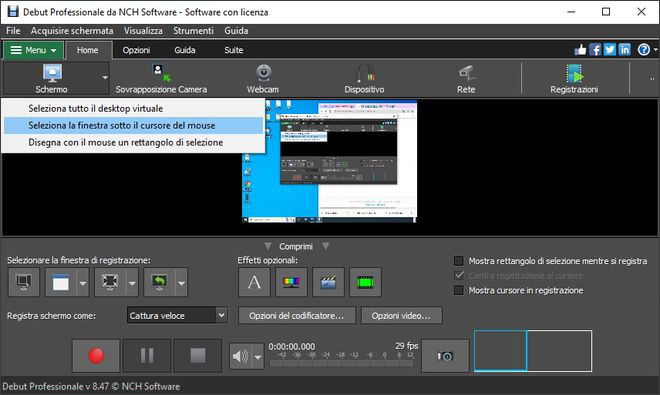
Task: Choose Disegna con il mouse un rettangolo
Action: click(134, 142)
